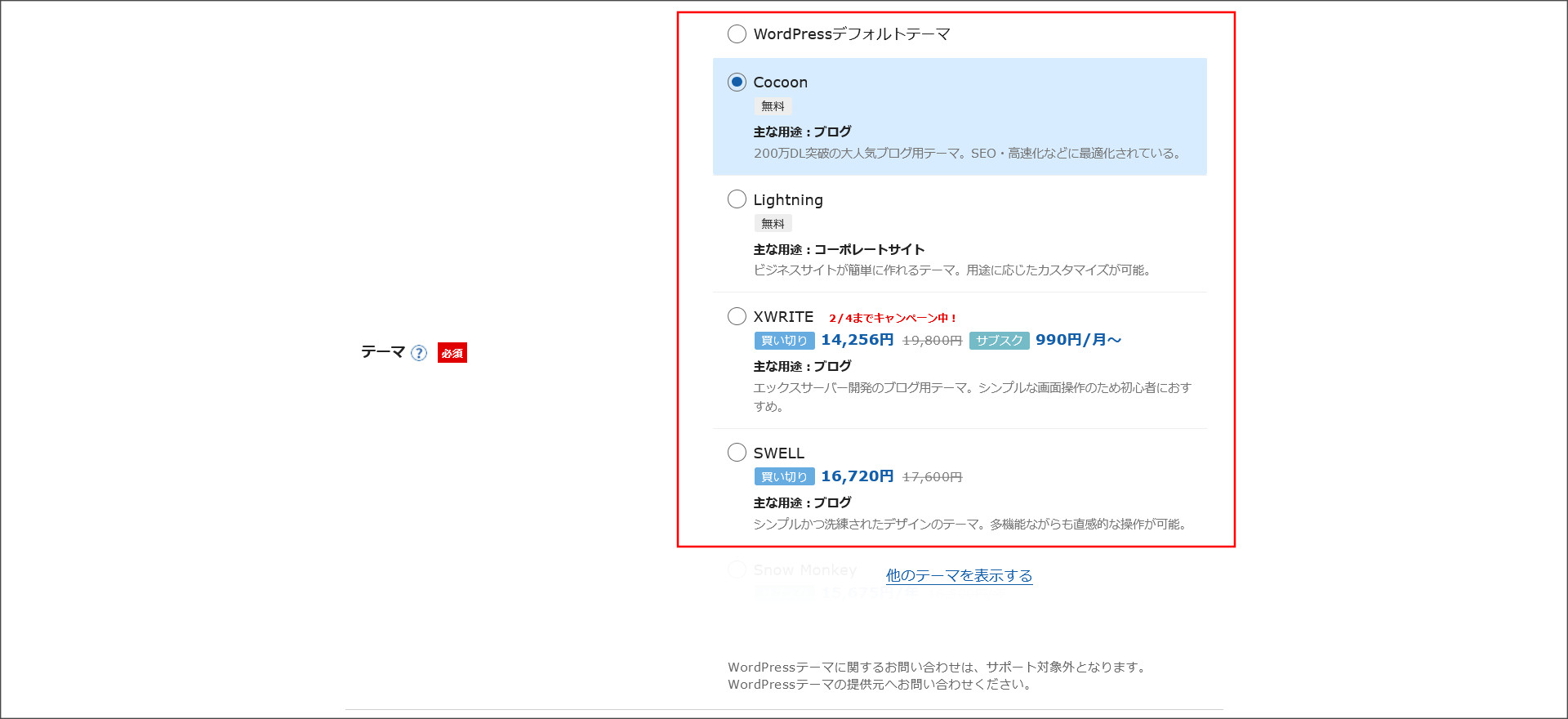This screenshot has width=1568, height=719.
Task: Open the 他のテーマを表示する link
Action: (959, 576)
